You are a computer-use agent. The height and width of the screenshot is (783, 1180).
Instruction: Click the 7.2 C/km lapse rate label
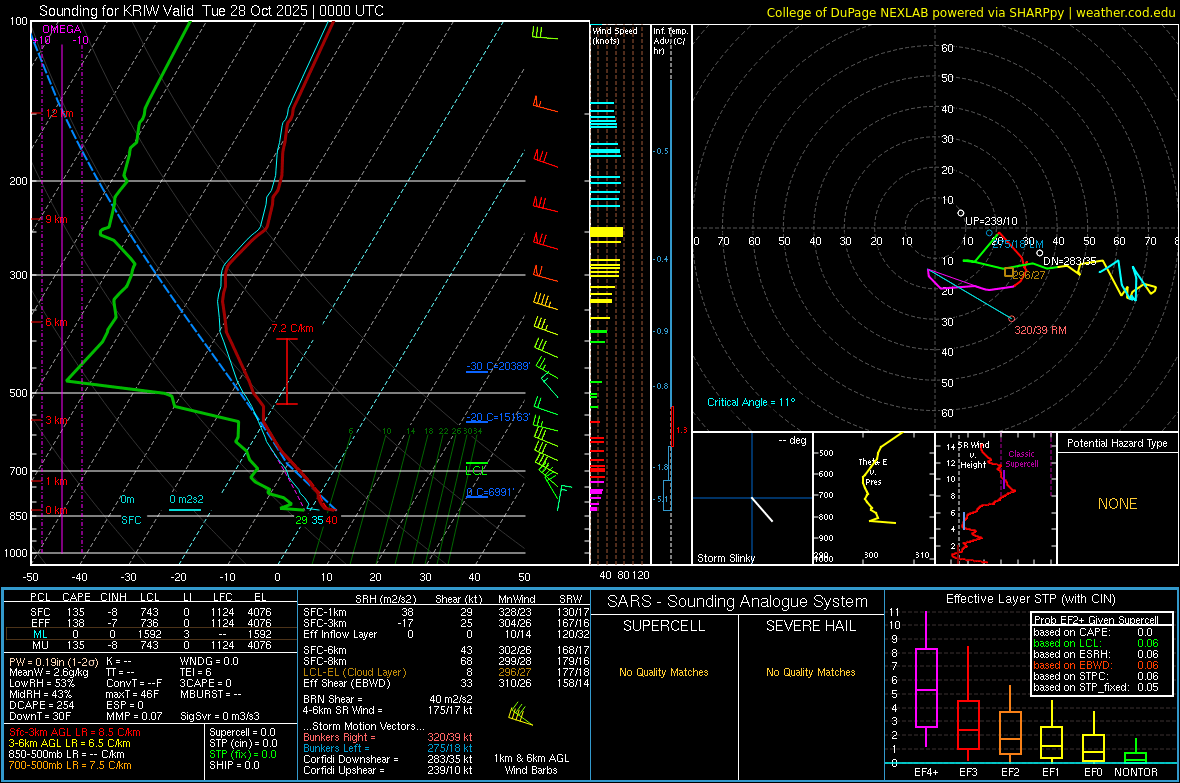coord(292,328)
